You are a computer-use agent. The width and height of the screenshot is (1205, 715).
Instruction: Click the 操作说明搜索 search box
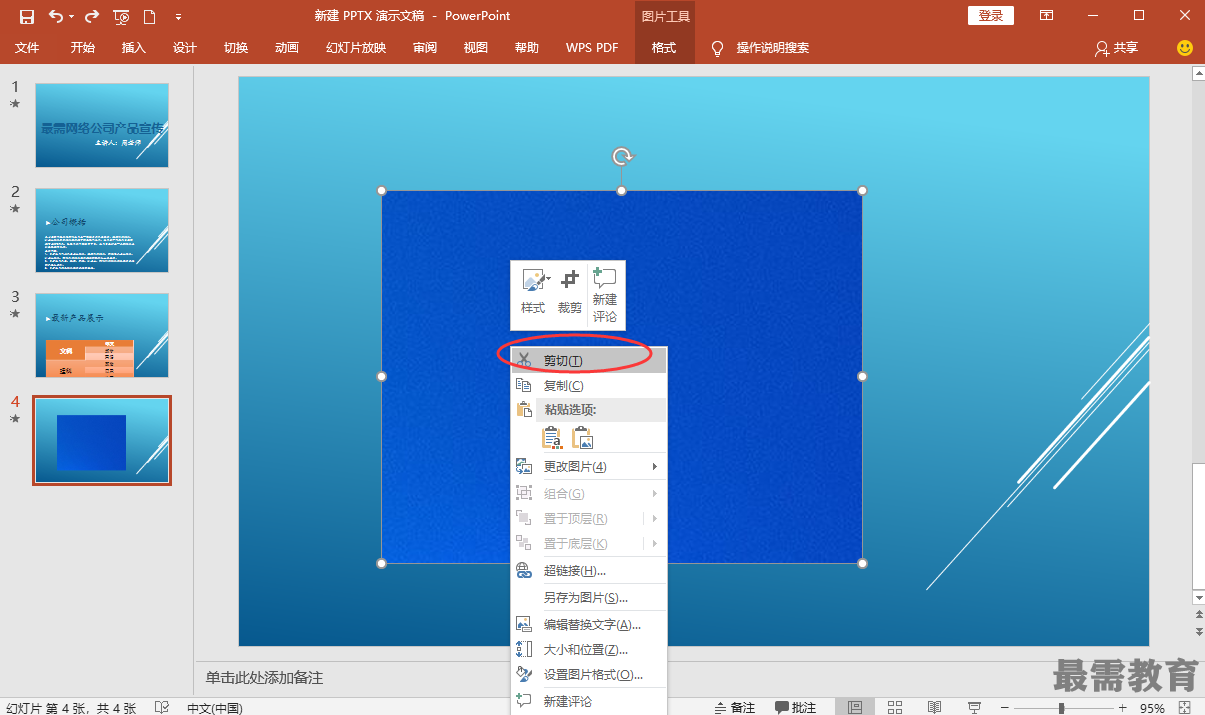tap(773, 48)
